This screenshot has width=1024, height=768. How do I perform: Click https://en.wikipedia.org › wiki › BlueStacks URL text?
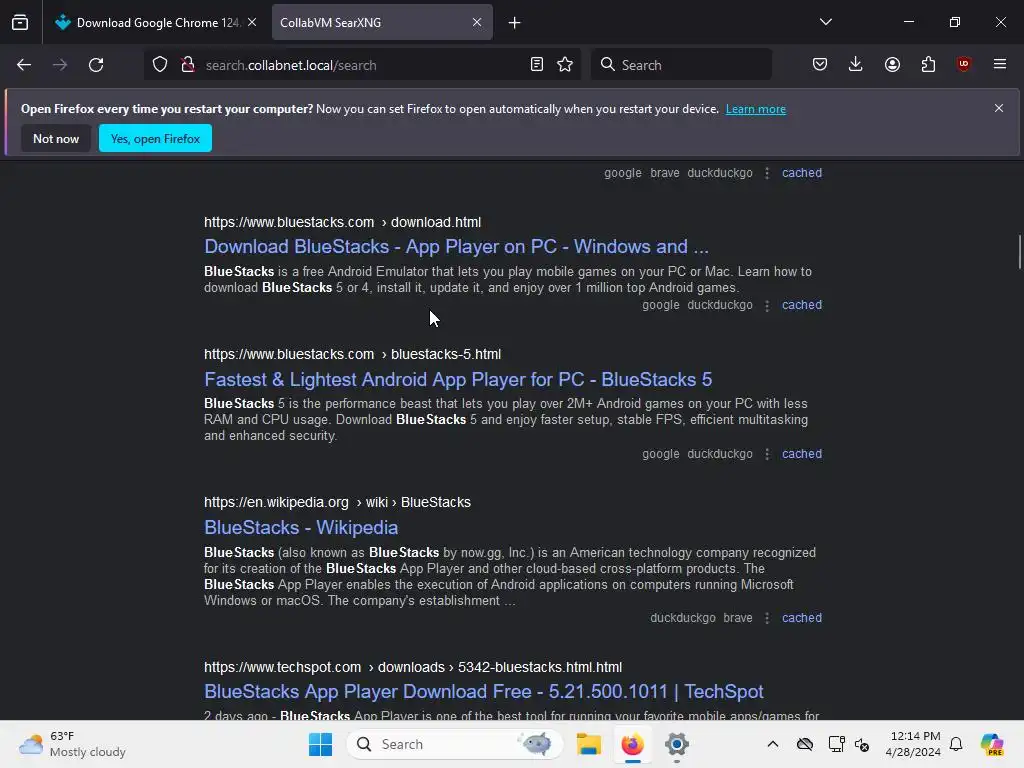337,503
